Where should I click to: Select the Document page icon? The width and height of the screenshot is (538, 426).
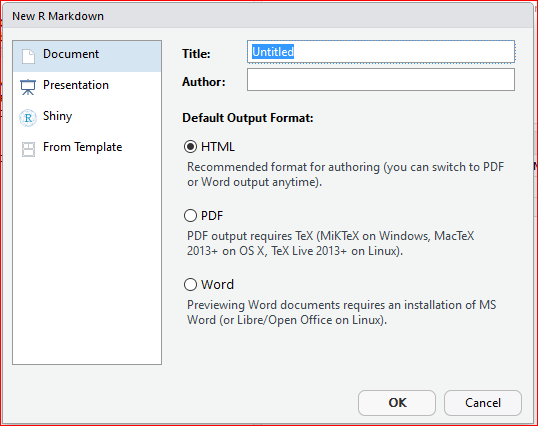tap(28, 56)
